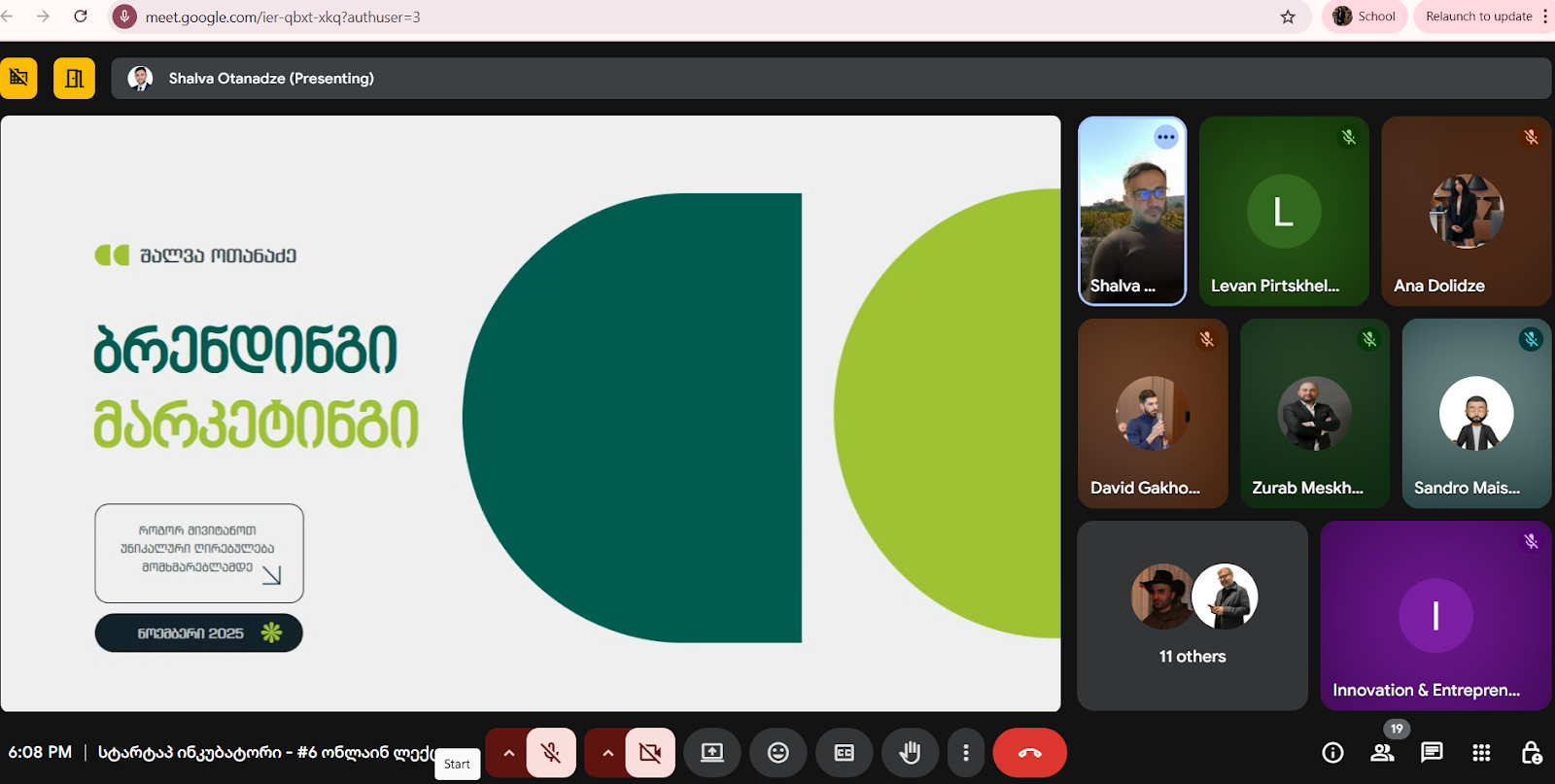1555x784 pixels.
Task: Open host controls lock icon
Action: click(x=1531, y=753)
